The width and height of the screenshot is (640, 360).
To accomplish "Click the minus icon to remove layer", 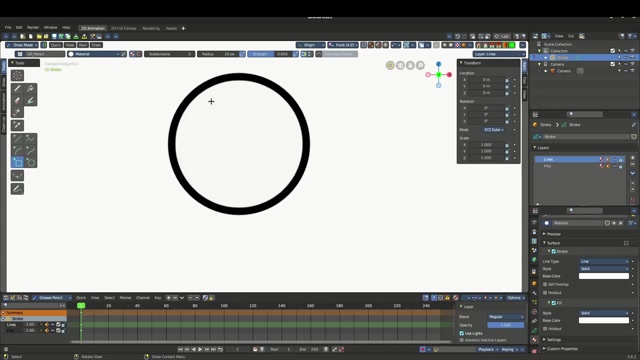I will click(633, 164).
